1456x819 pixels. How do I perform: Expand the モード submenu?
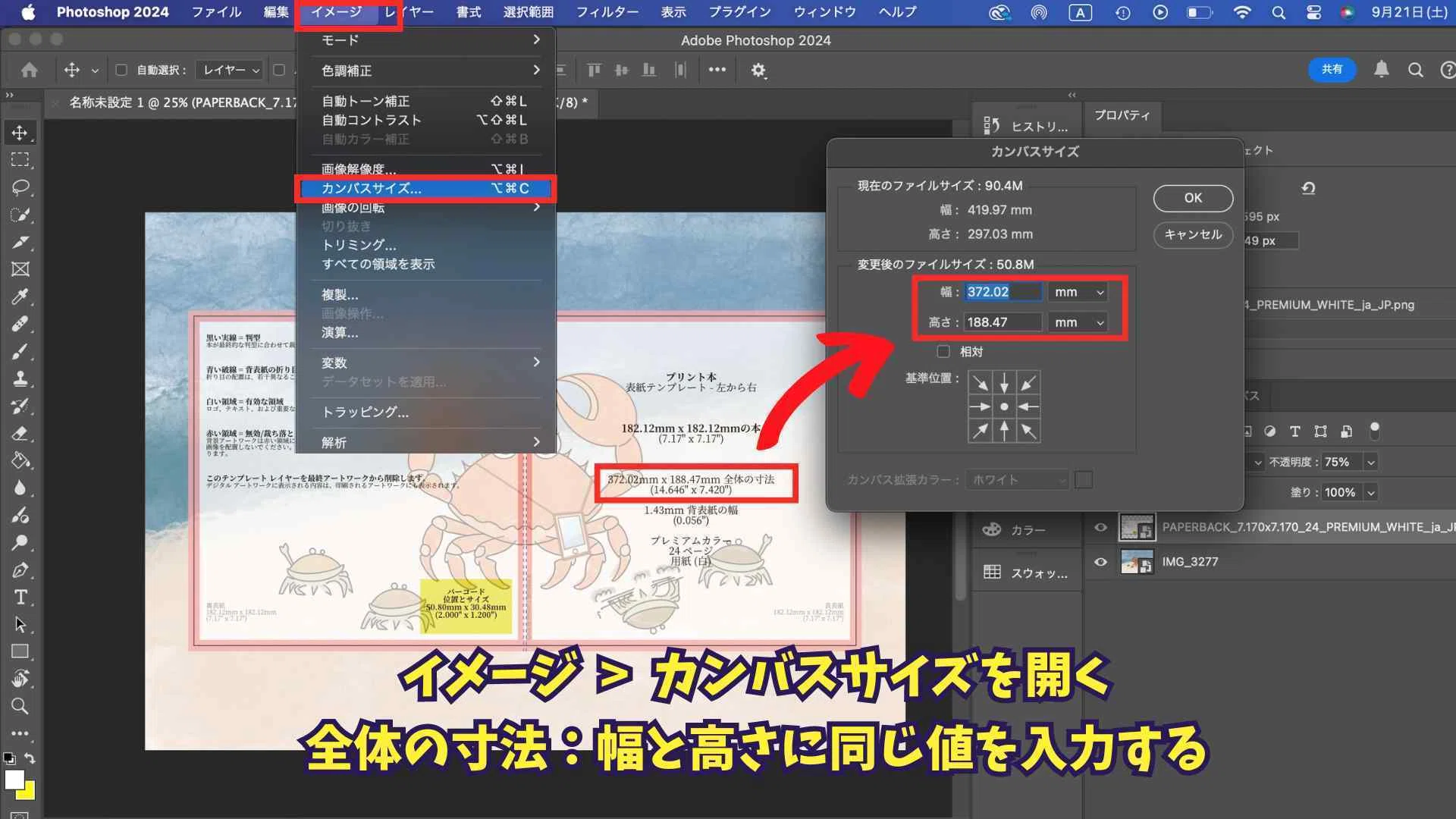[427, 39]
